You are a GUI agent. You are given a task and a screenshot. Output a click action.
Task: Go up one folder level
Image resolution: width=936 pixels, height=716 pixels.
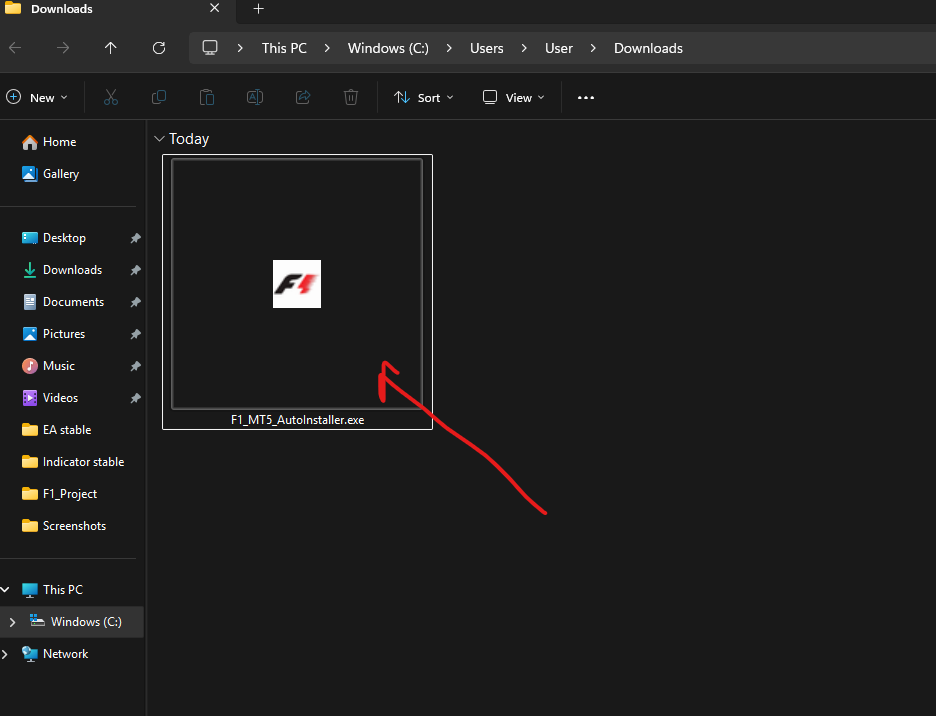111,48
